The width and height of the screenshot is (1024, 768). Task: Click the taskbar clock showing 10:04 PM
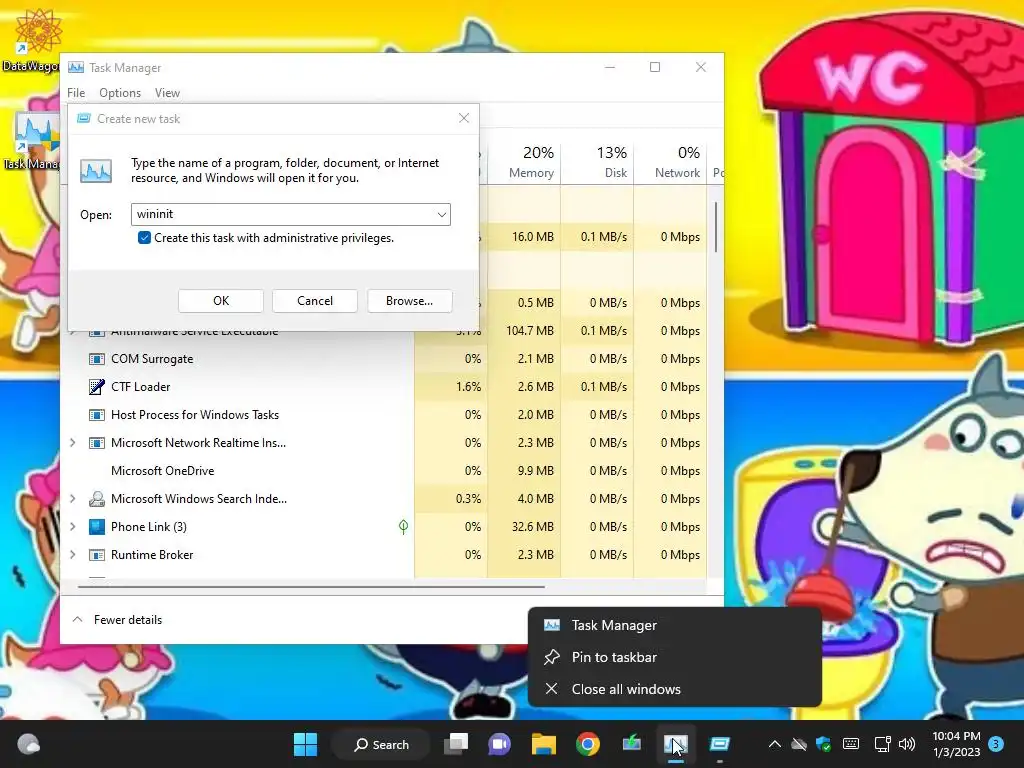[956, 744]
